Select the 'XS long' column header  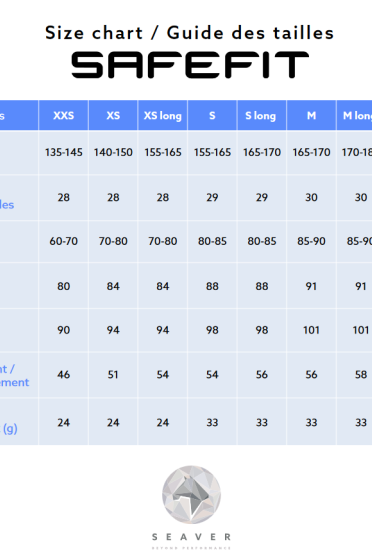[x=162, y=115]
